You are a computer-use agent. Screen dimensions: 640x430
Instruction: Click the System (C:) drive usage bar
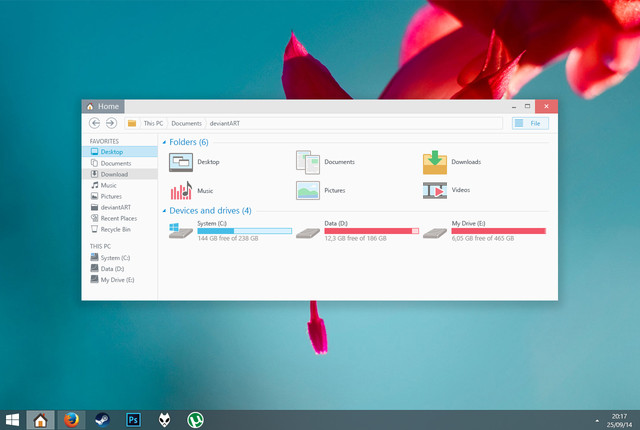tap(244, 231)
